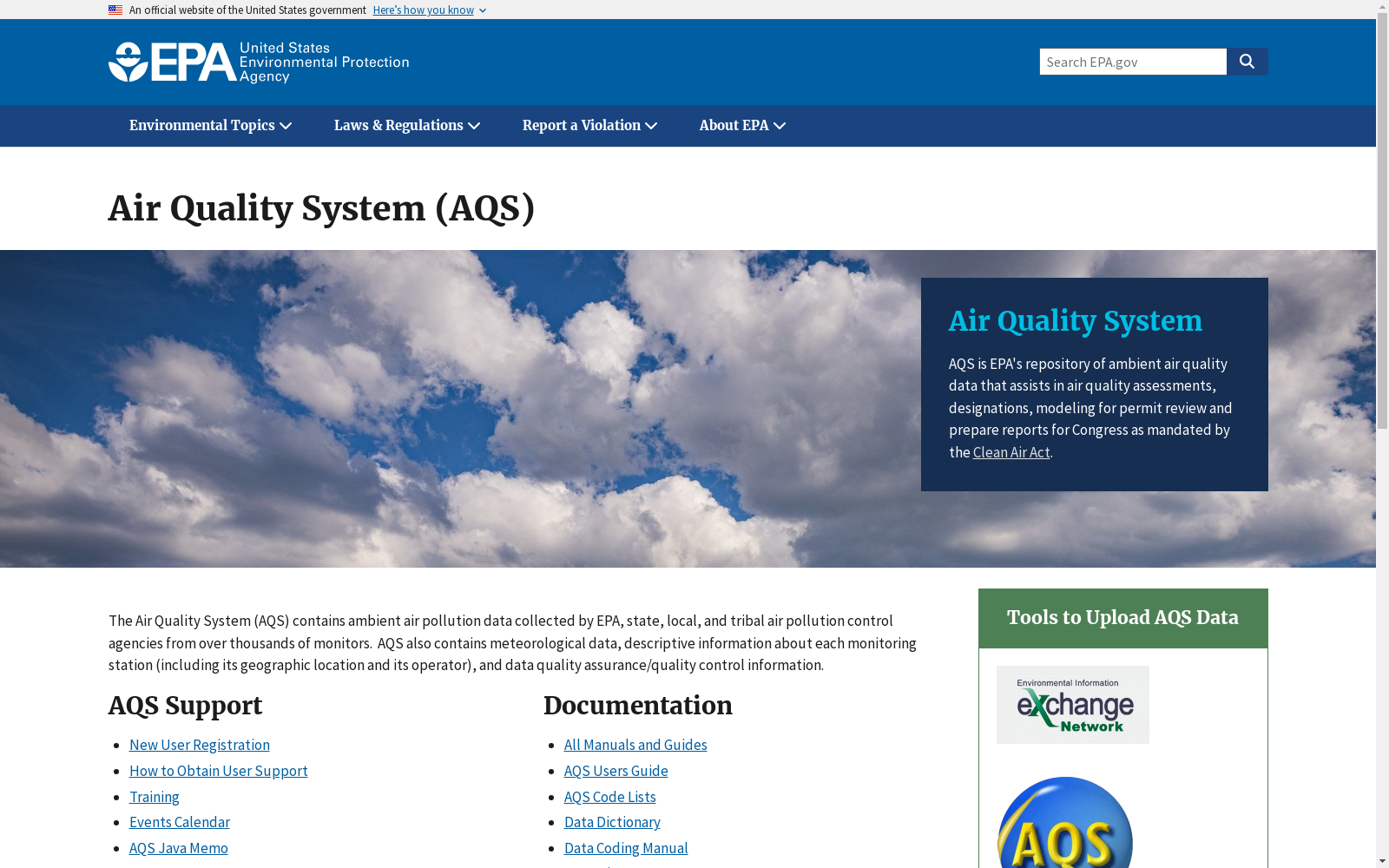Open All Manuals and Guides

(635, 745)
